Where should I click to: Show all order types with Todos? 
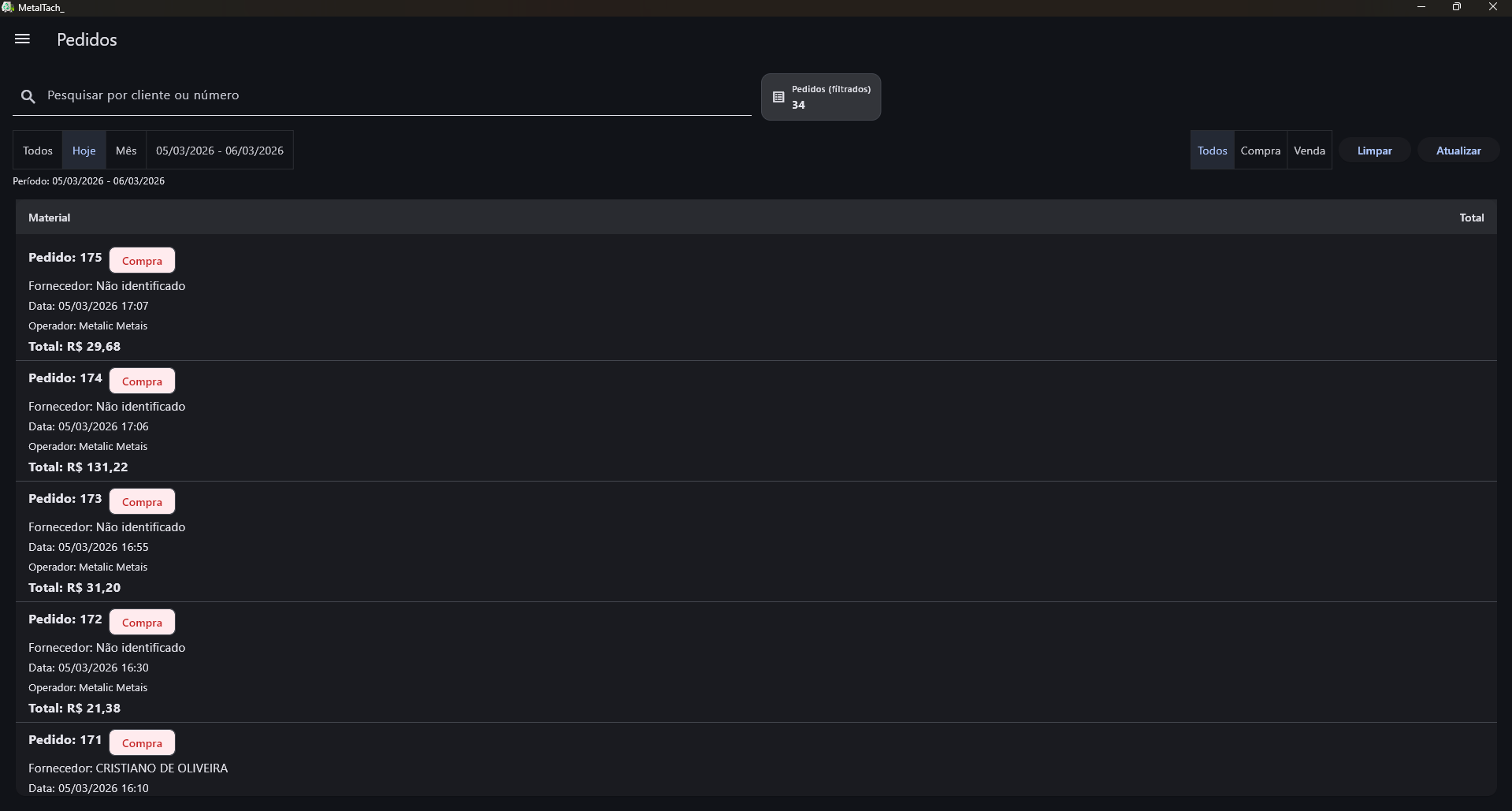tap(1212, 151)
